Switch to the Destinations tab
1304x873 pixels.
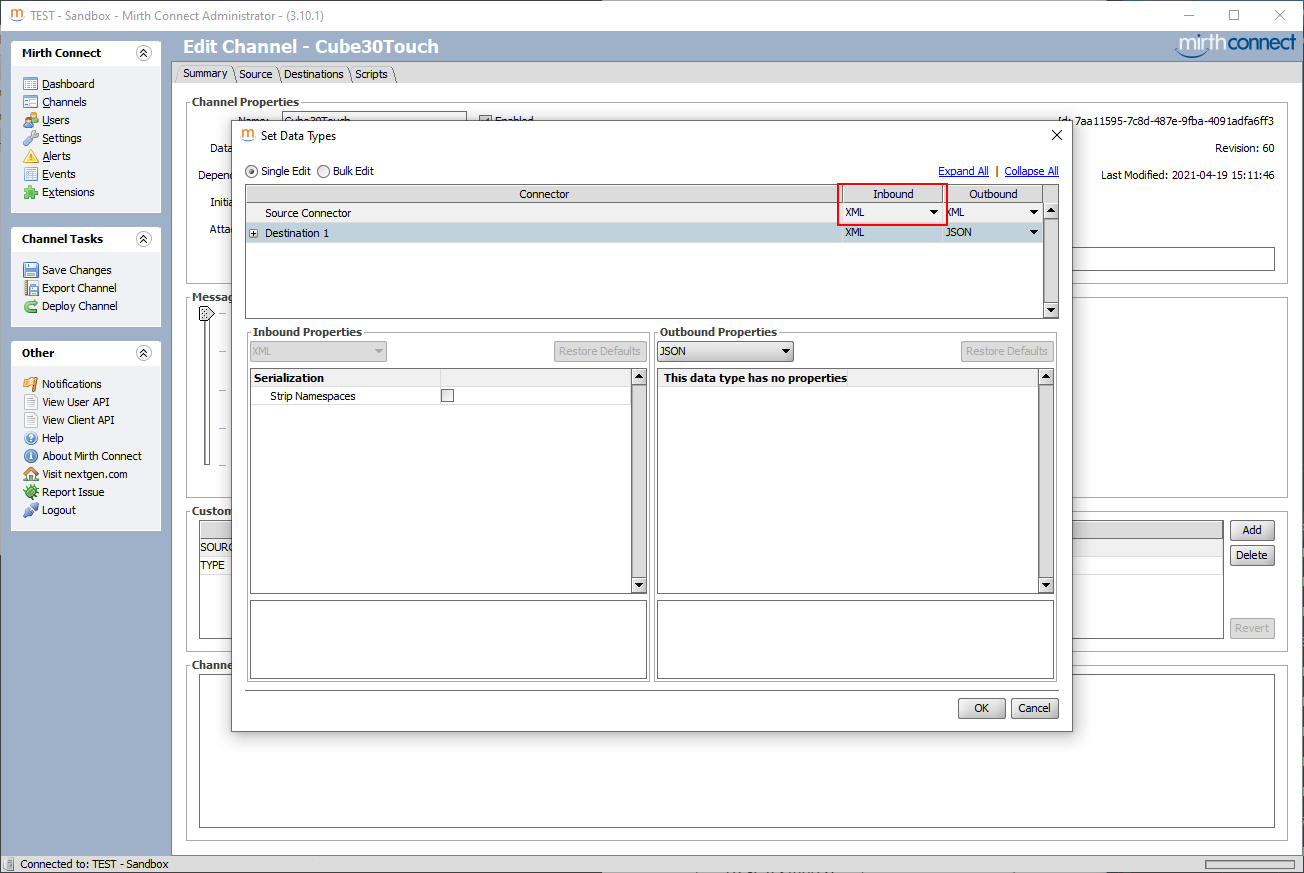314,74
